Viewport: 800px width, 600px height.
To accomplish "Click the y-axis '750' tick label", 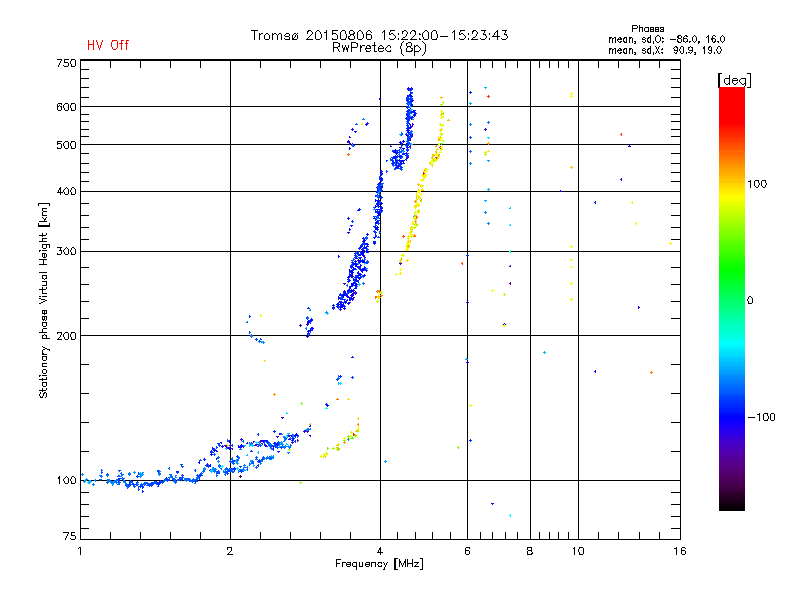I will [66, 63].
